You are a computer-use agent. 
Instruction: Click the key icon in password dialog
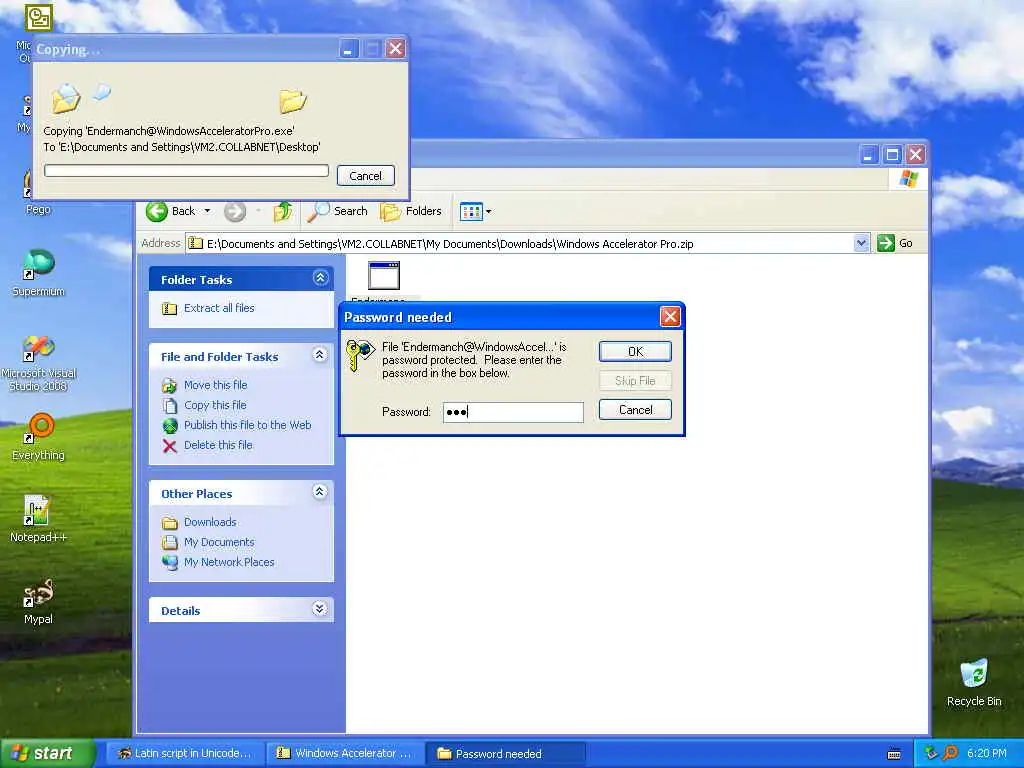360,355
